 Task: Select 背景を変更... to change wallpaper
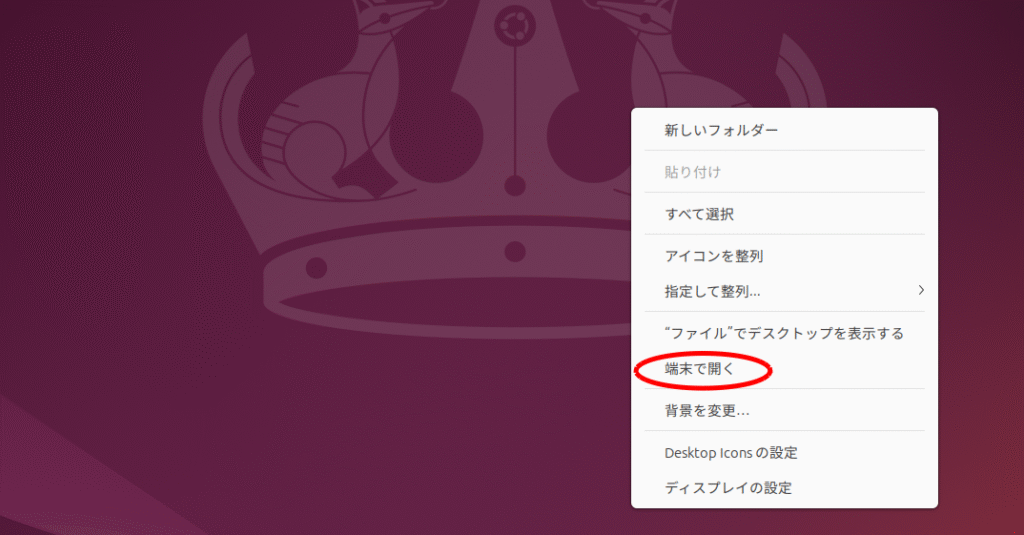784,410
